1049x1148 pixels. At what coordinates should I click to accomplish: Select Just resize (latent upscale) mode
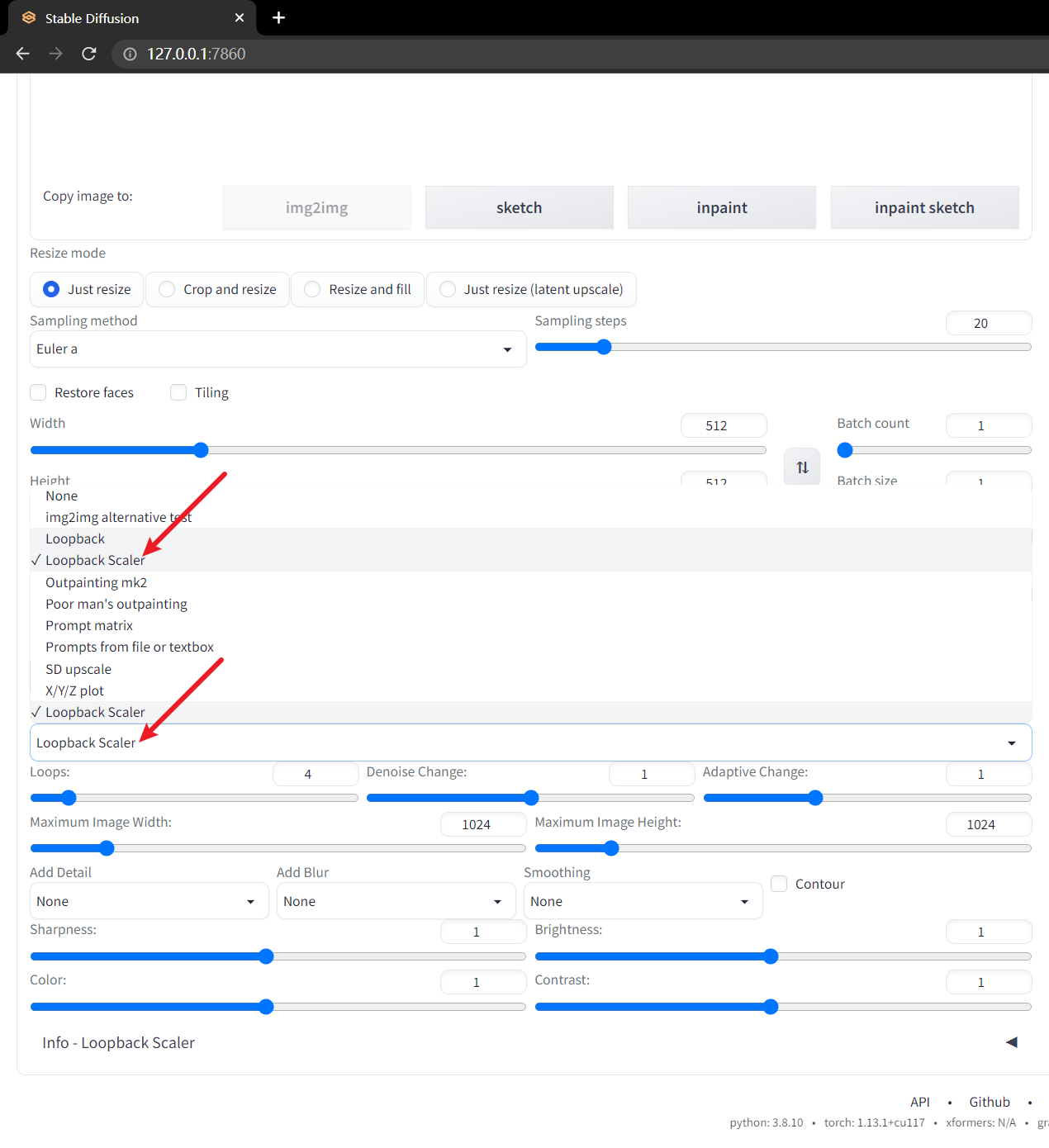(x=531, y=289)
